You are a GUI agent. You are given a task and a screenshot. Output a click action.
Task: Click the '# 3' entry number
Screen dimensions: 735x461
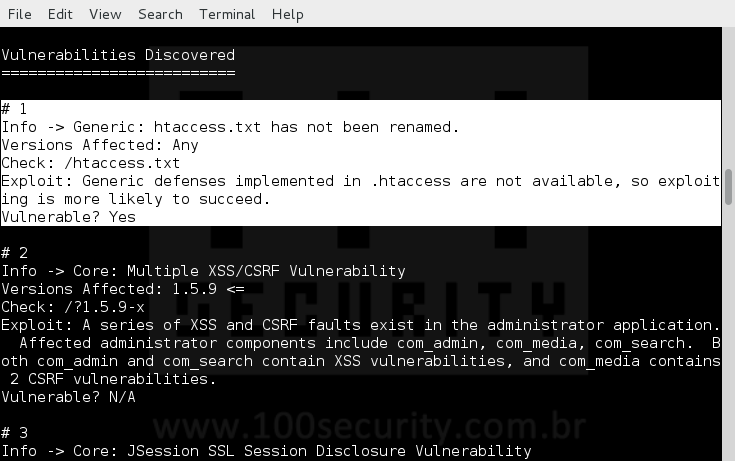15,433
